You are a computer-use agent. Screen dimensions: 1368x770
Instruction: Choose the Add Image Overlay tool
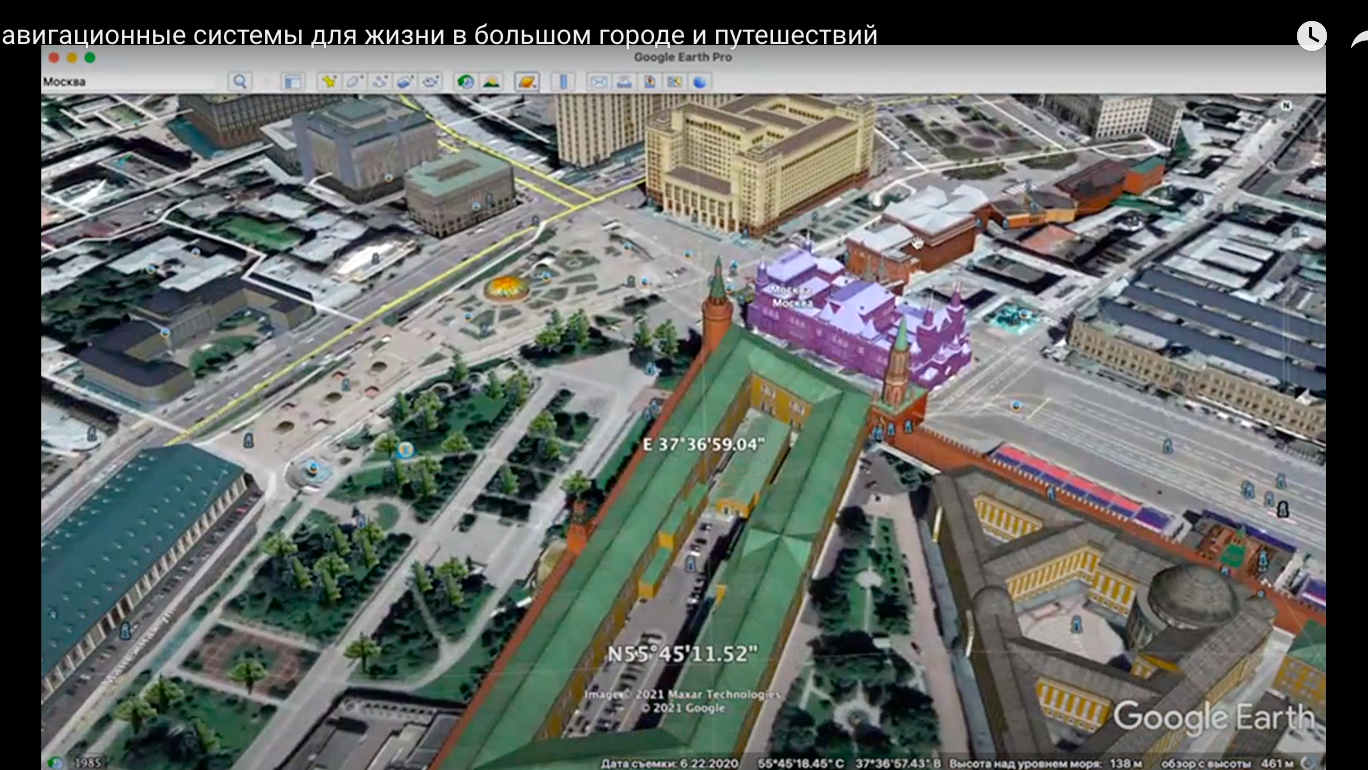pyautogui.click(x=405, y=82)
